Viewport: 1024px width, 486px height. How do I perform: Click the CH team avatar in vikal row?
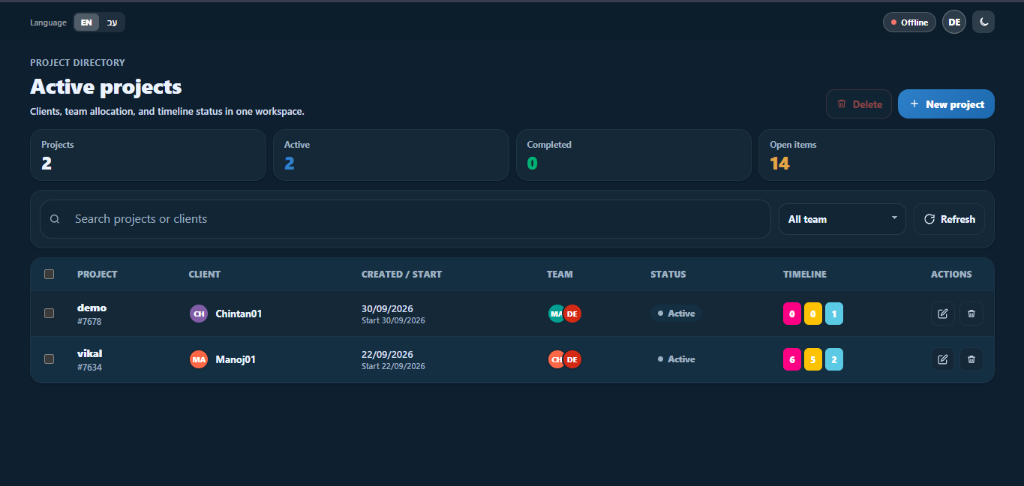[555, 359]
